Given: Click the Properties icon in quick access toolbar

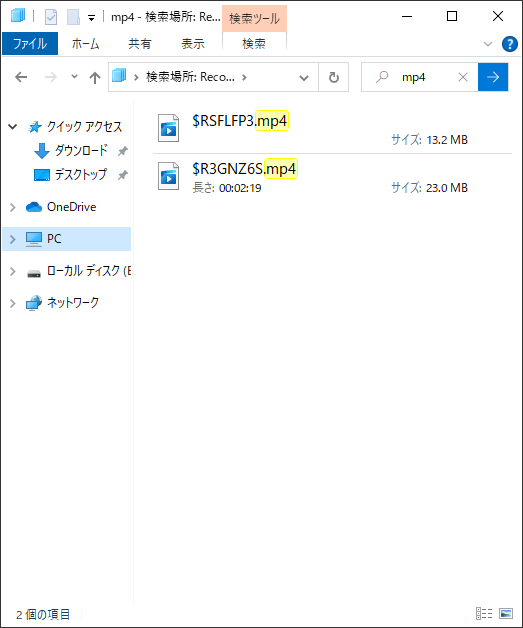Looking at the screenshot, I should [x=51, y=17].
